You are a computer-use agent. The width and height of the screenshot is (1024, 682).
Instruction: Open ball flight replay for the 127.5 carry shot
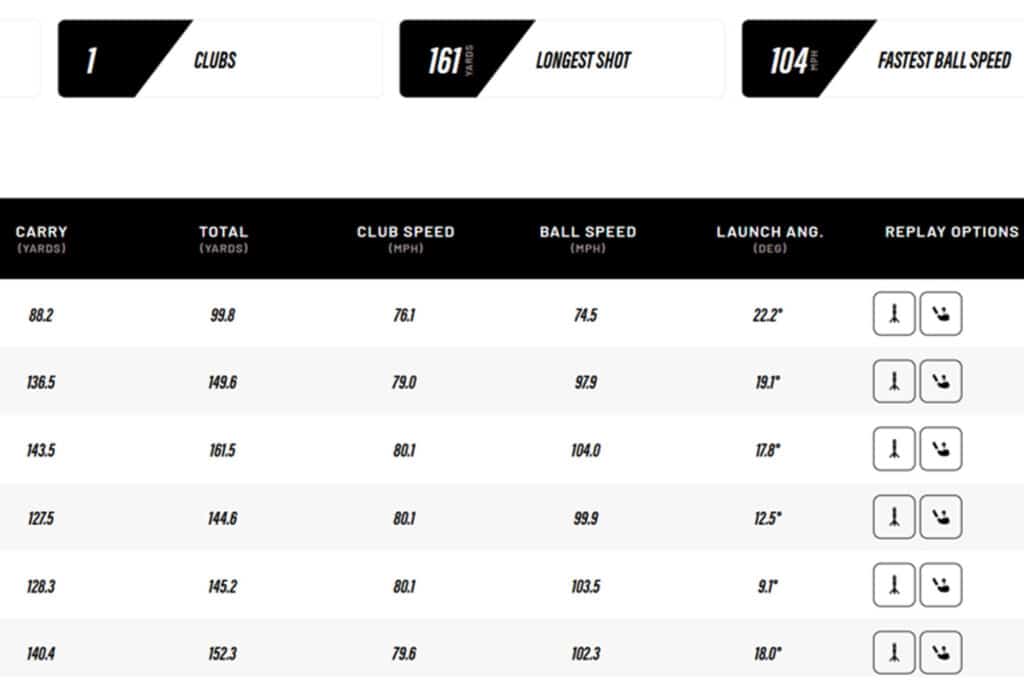click(894, 517)
